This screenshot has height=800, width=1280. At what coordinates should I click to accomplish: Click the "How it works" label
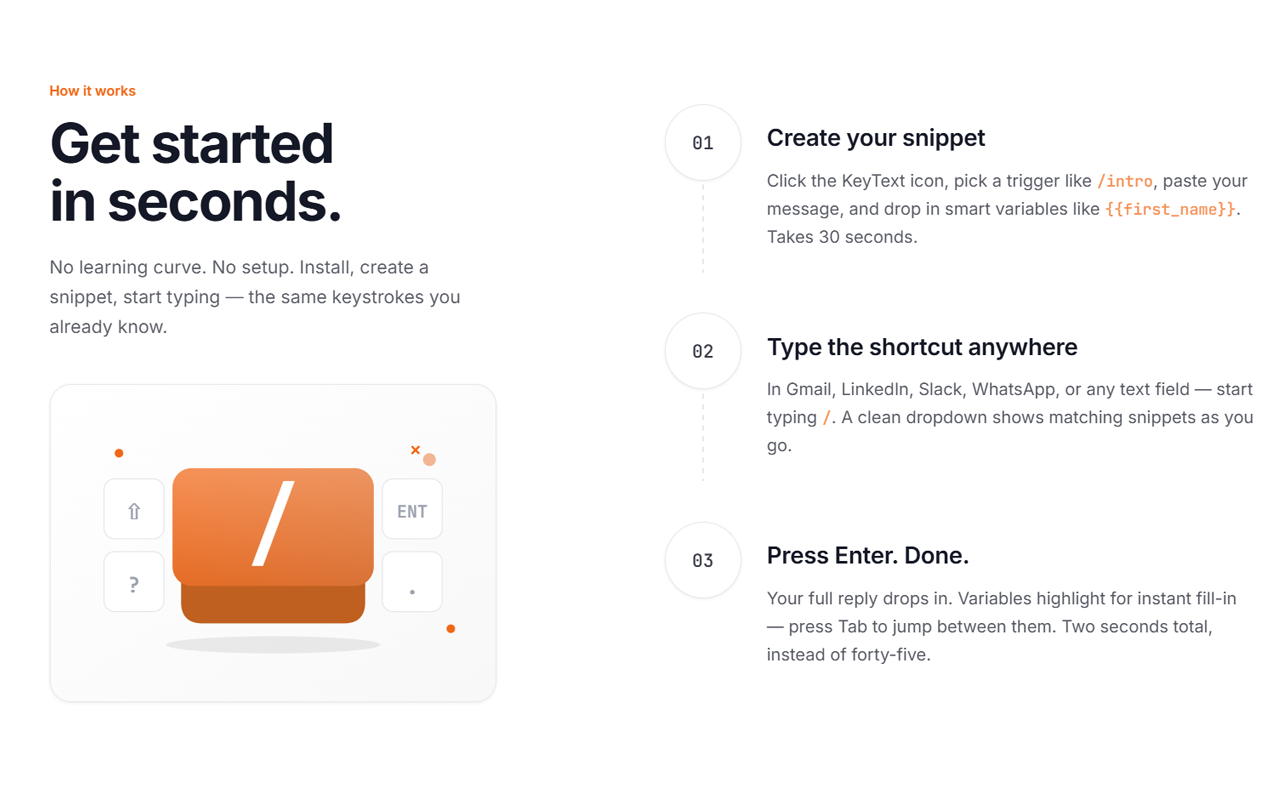(92, 91)
